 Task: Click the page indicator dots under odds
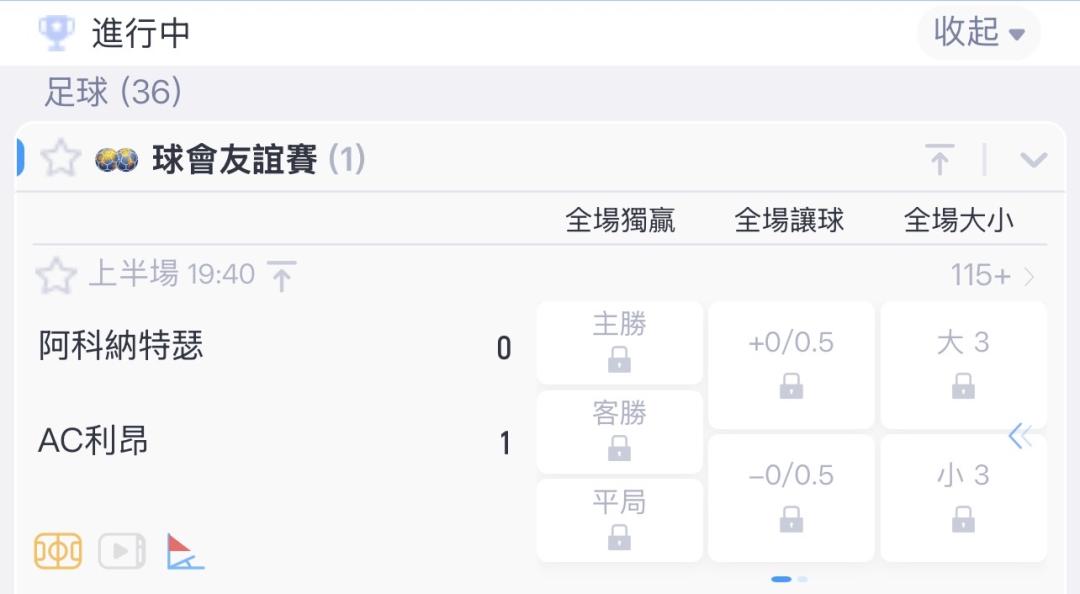pyautogui.click(x=789, y=579)
